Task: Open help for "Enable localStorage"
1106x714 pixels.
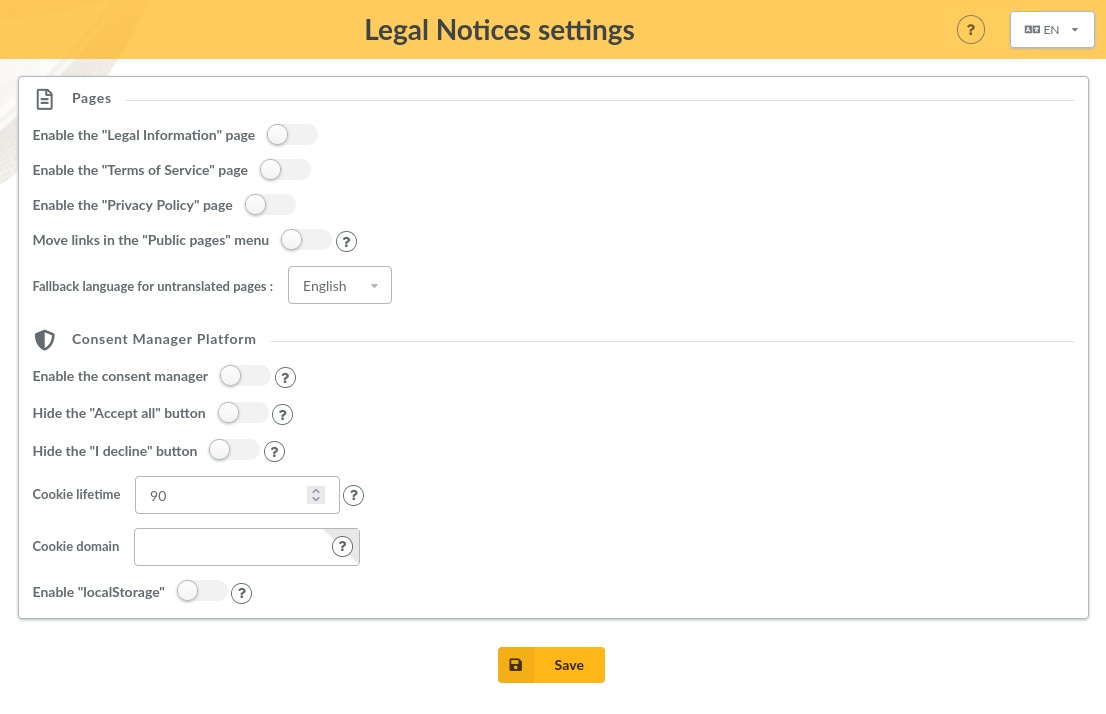Action: [x=242, y=593]
